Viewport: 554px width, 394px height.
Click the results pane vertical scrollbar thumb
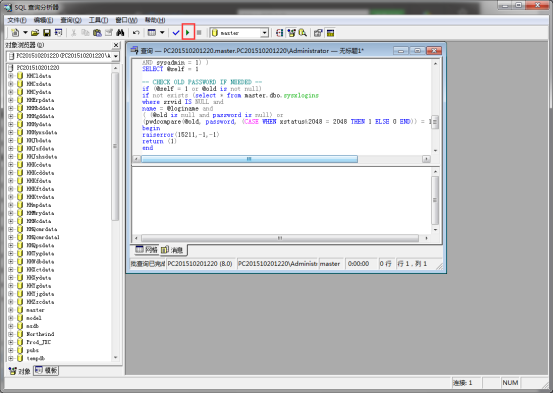pyautogui.click(x=435, y=200)
